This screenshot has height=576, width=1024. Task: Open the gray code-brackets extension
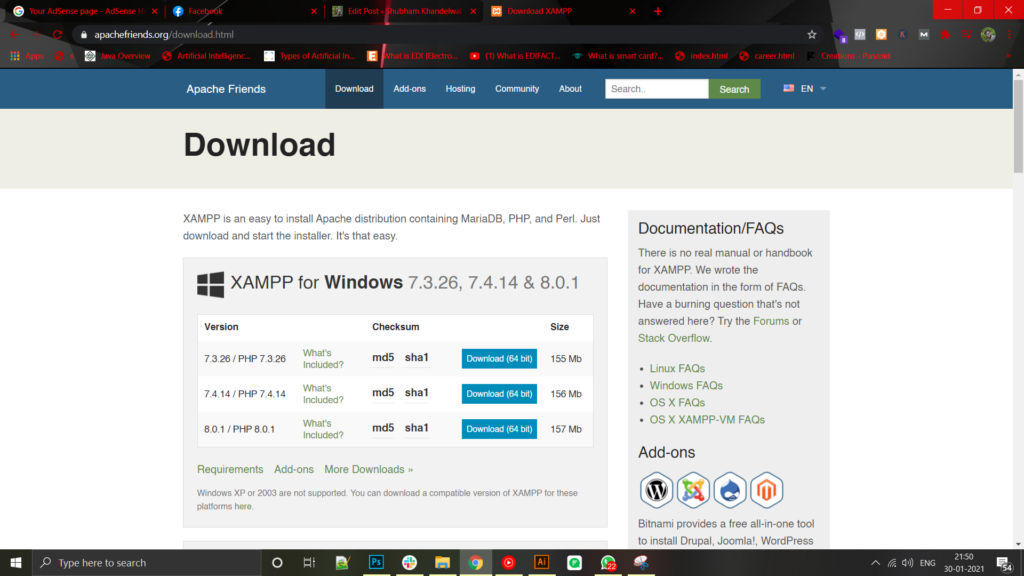[860, 35]
